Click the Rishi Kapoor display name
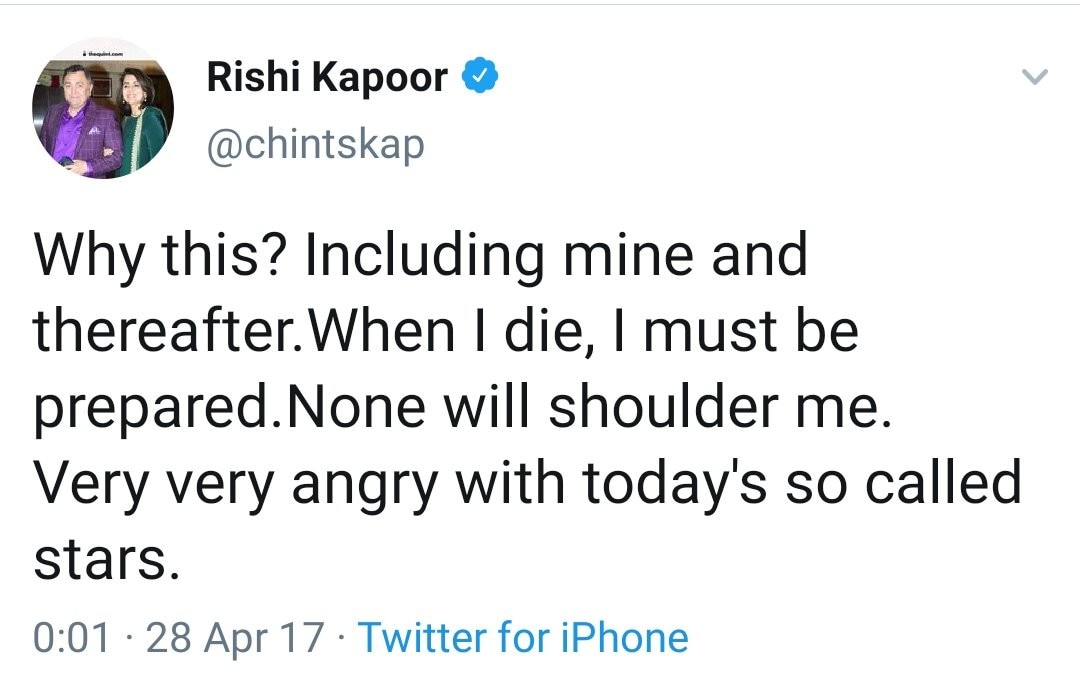The image size is (1080, 696). tap(327, 77)
